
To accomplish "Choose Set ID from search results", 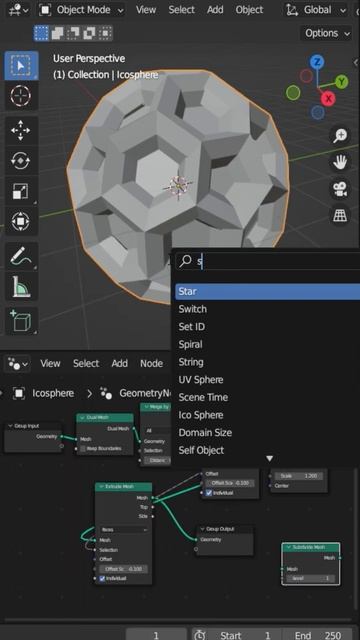I will point(268,327).
